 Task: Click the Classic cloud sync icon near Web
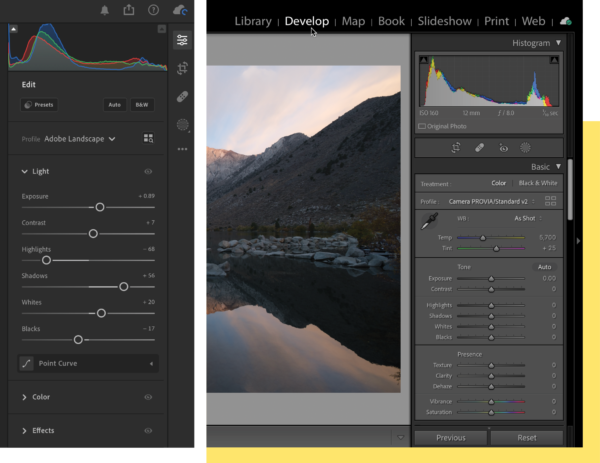click(566, 21)
